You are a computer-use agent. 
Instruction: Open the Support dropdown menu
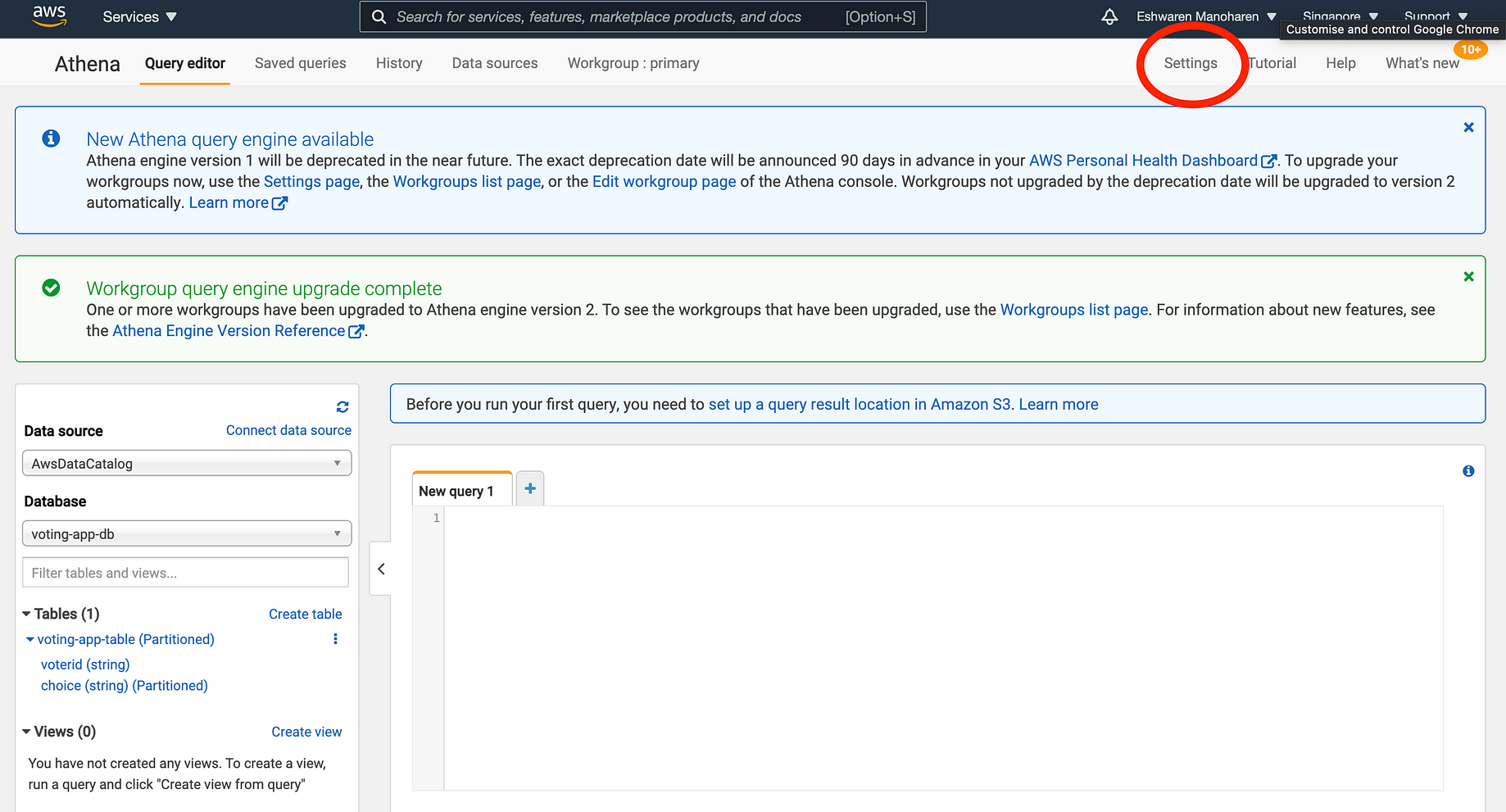(1436, 16)
